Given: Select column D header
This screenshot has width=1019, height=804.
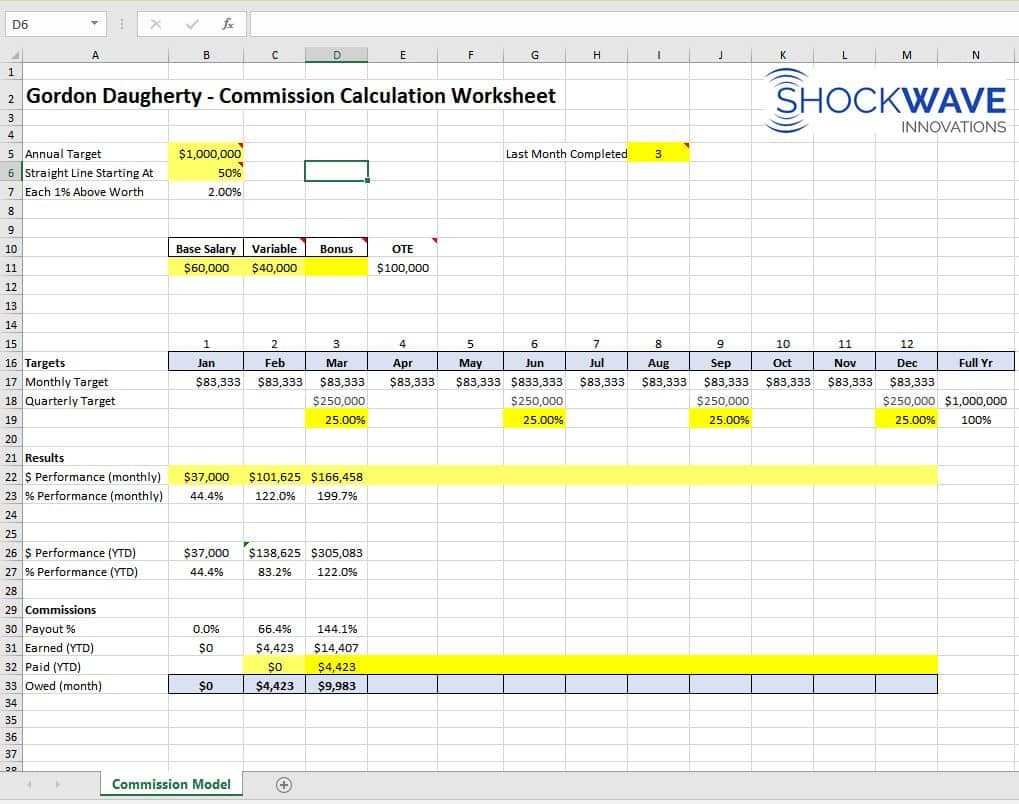Looking at the screenshot, I should pyautogui.click(x=336, y=55).
